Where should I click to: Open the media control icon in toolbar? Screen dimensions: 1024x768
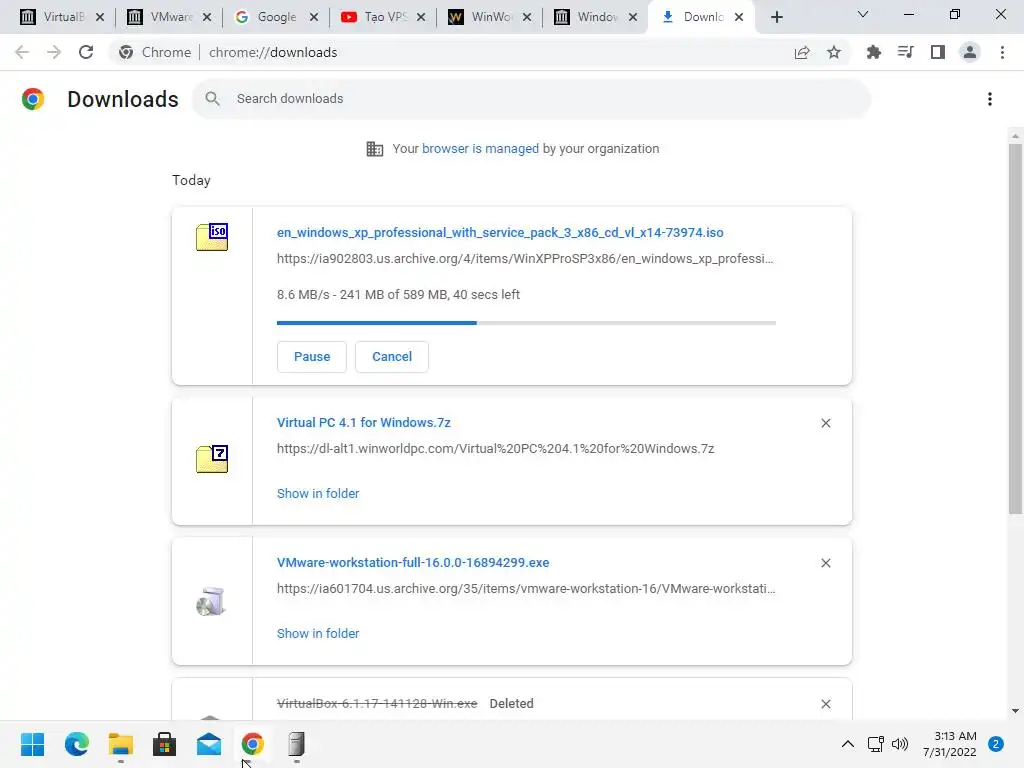pos(905,52)
